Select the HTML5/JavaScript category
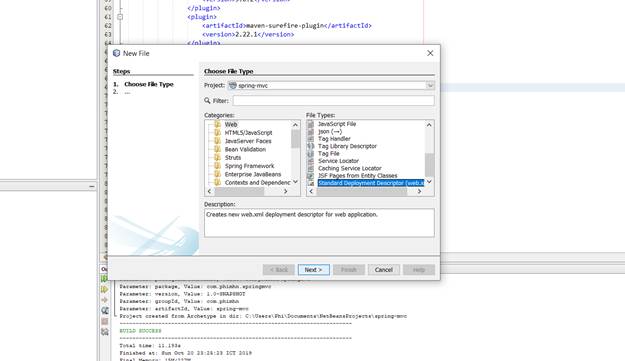This screenshot has height=361, width=625. coord(248,133)
